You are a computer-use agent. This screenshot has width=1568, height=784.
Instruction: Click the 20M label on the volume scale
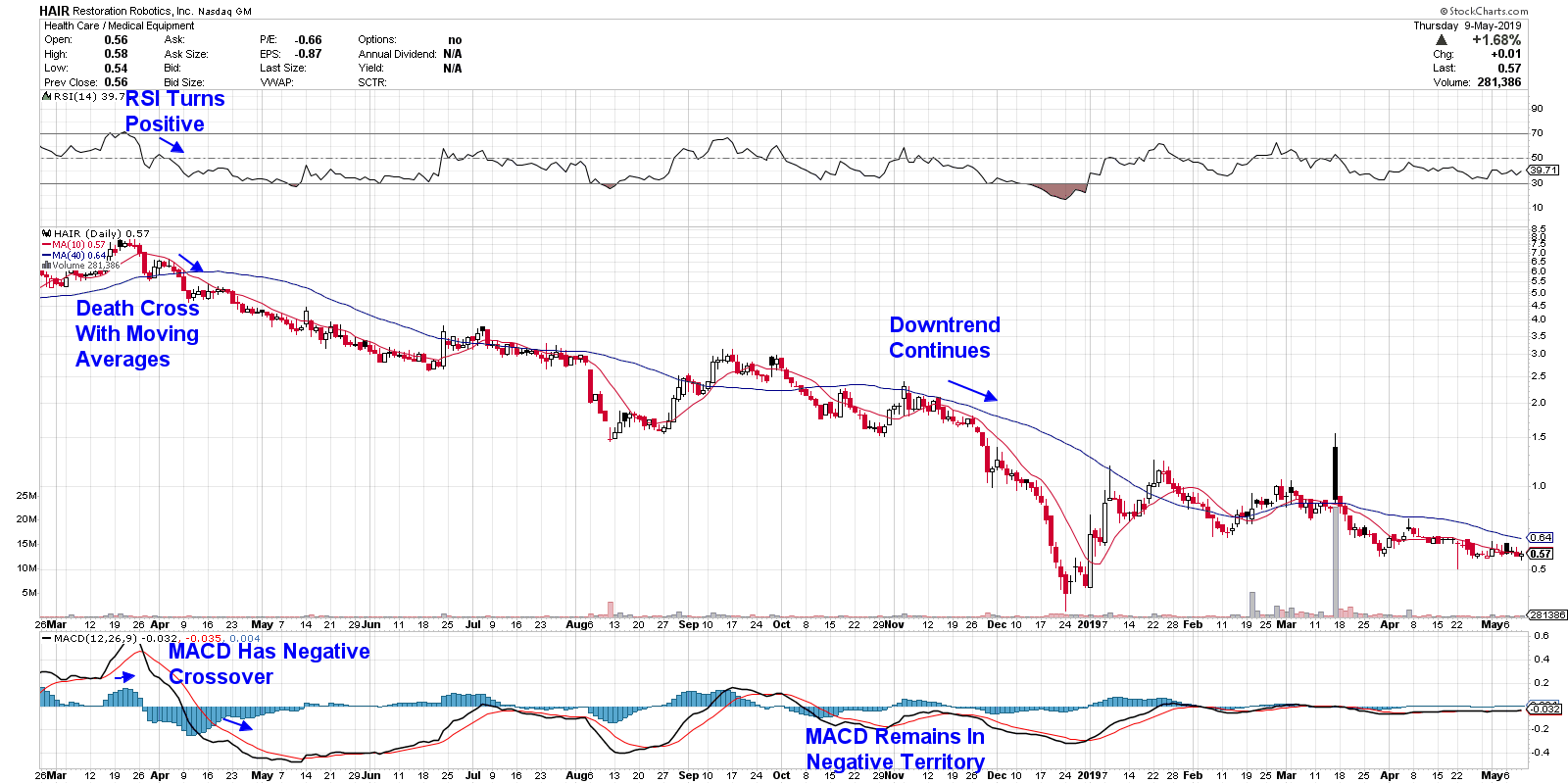pyautogui.click(x=26, y=519)
